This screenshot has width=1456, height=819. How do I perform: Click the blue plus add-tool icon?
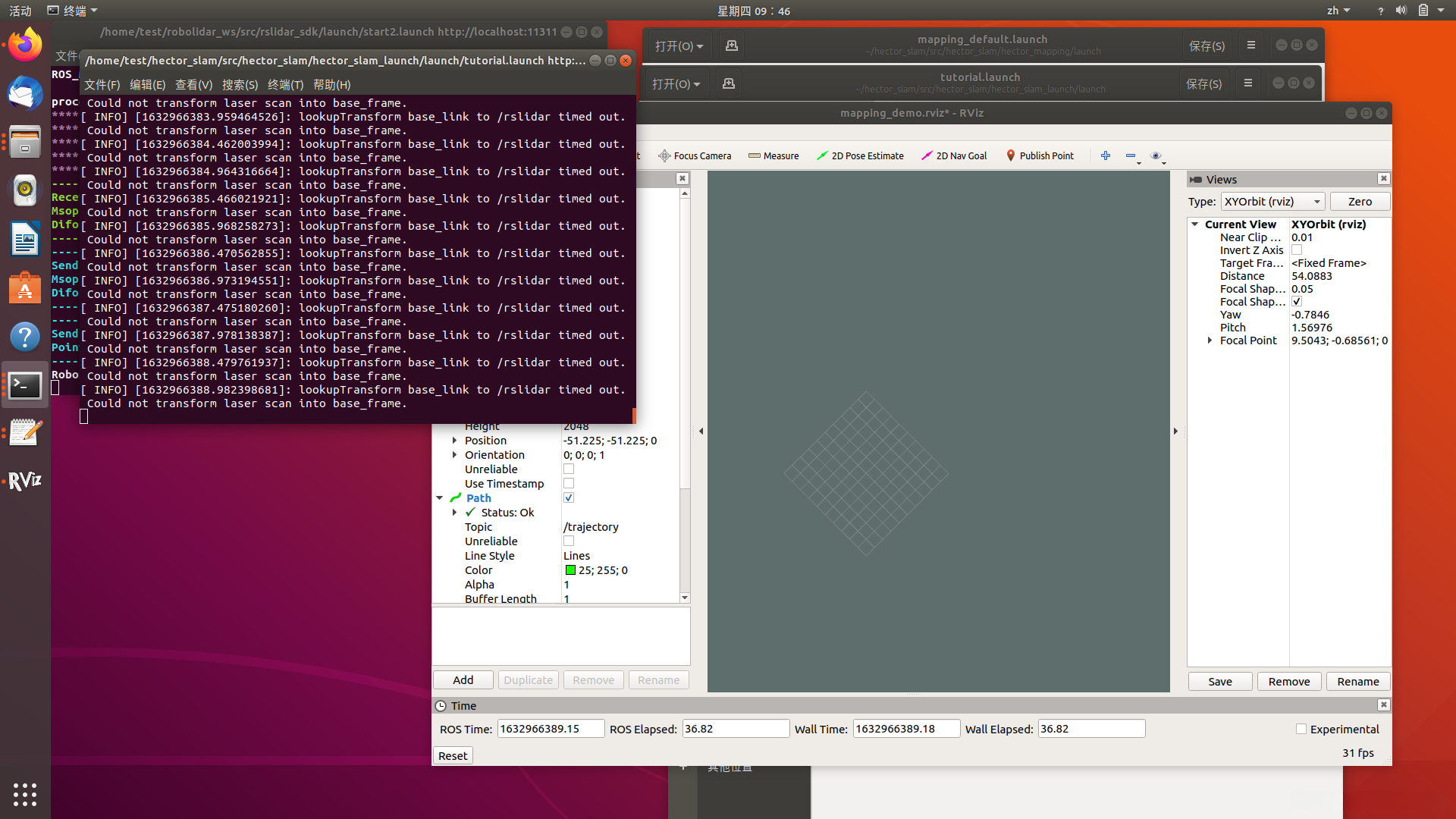click(x=1106, y=155)
